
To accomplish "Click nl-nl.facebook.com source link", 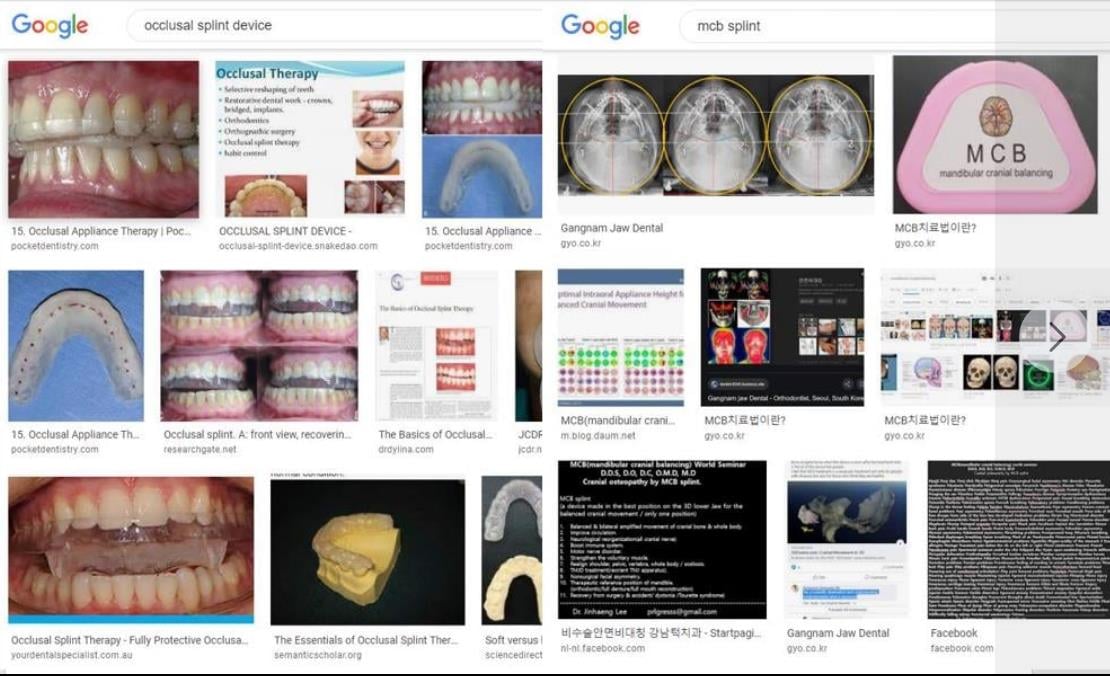I will point(602,648).
